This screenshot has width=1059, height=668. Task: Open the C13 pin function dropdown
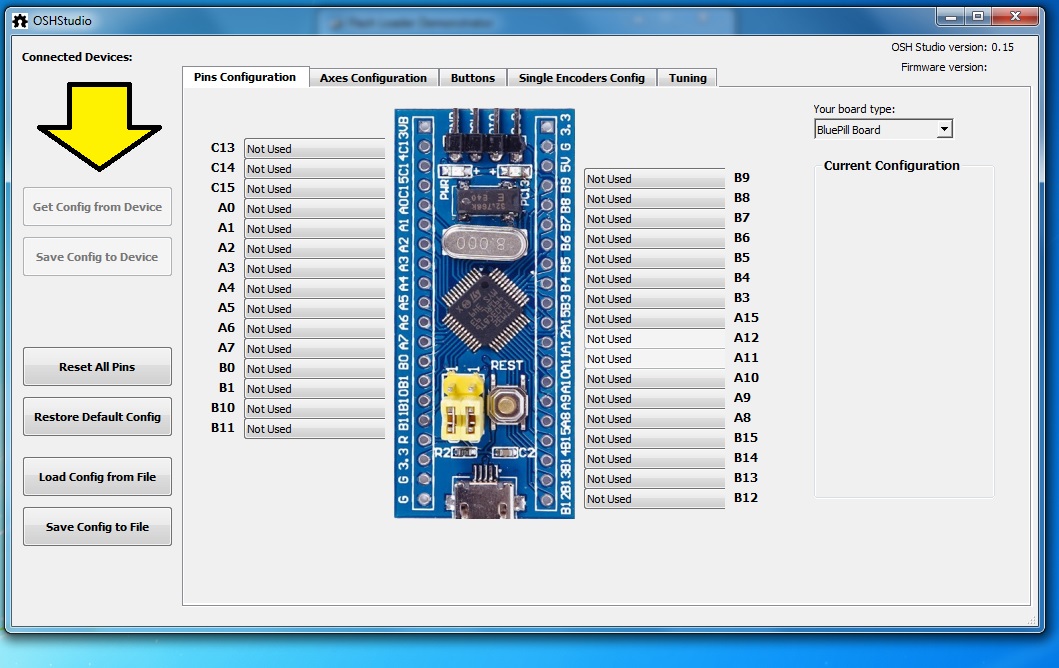click(x=314, y=149)
